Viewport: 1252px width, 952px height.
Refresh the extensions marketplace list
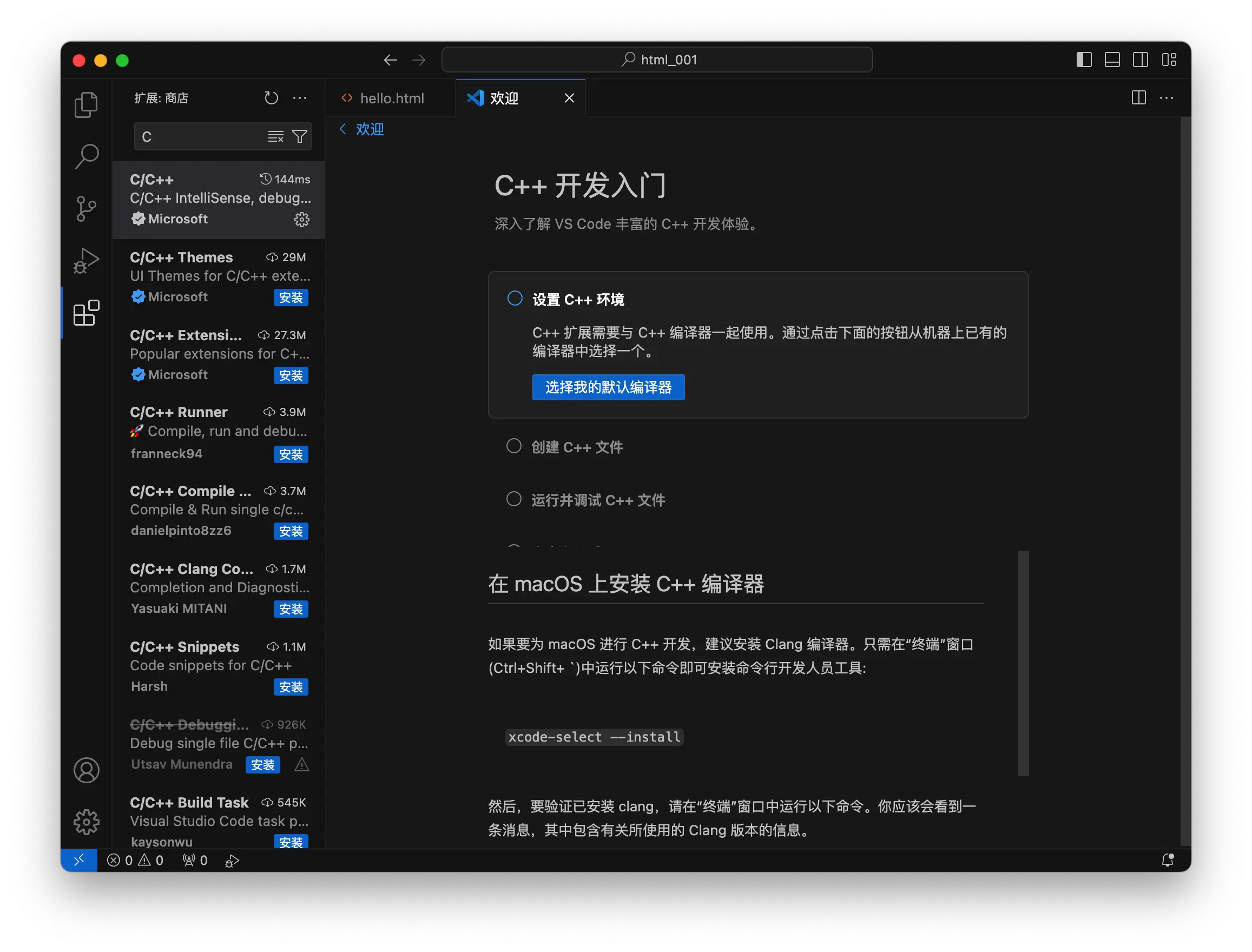point(272,98)
